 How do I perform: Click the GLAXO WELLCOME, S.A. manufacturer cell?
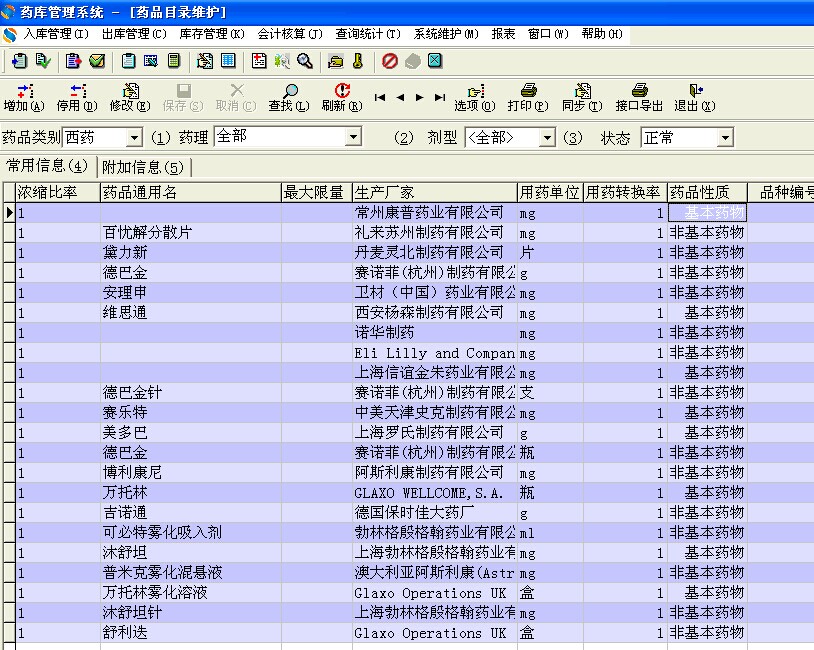click(x=435, y=493)
